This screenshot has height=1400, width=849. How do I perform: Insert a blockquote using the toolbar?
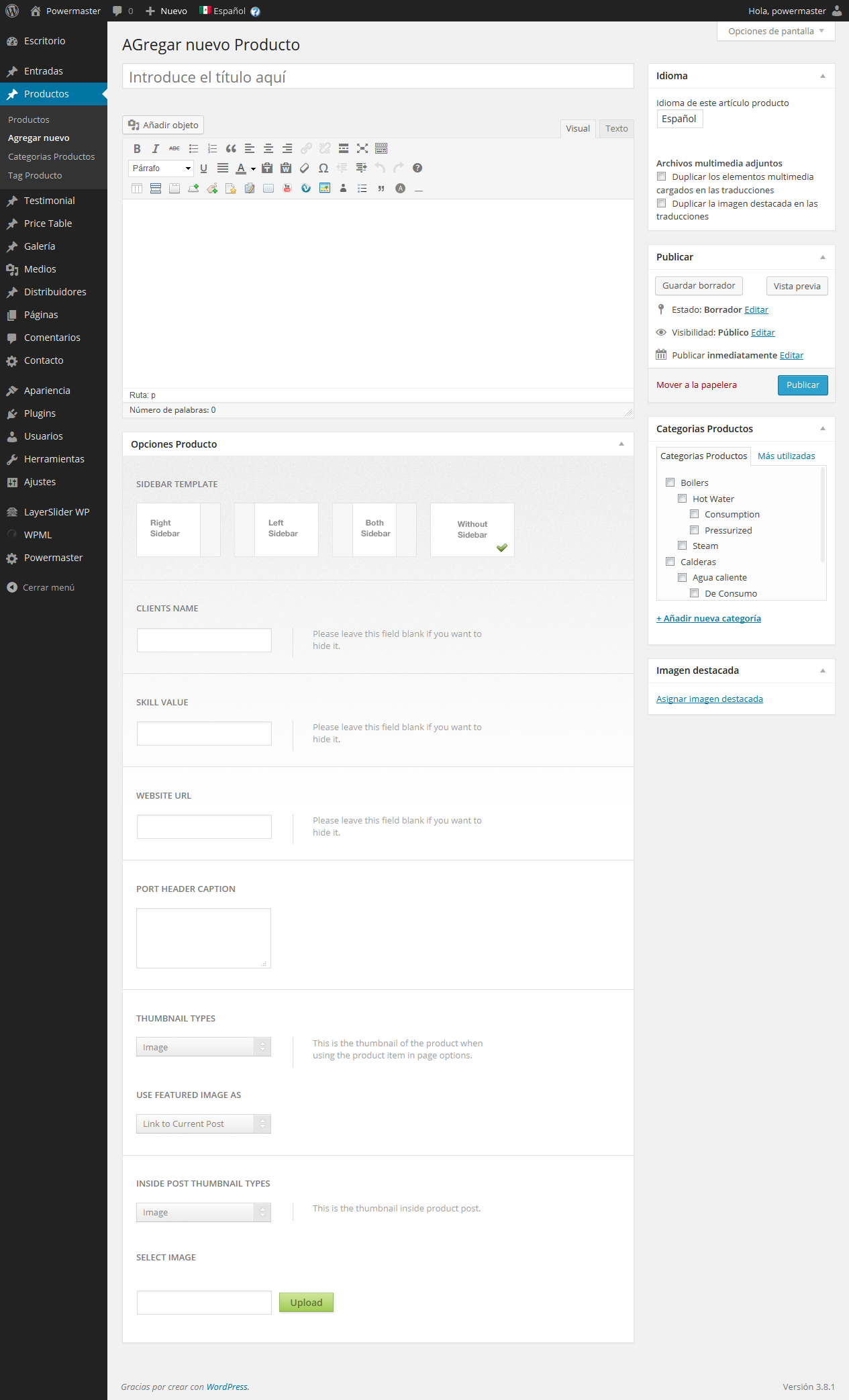(231, 148)
